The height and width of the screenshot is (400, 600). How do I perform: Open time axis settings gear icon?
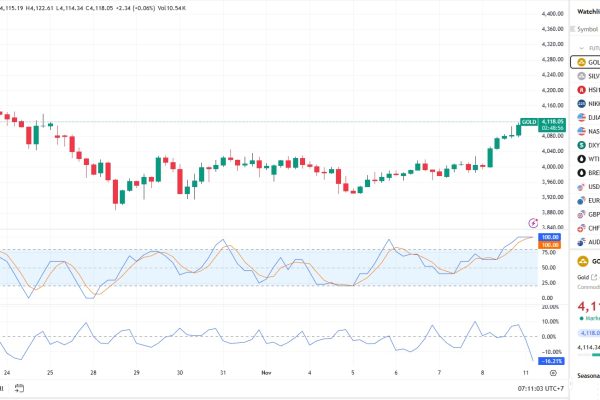tap(553, 371)
